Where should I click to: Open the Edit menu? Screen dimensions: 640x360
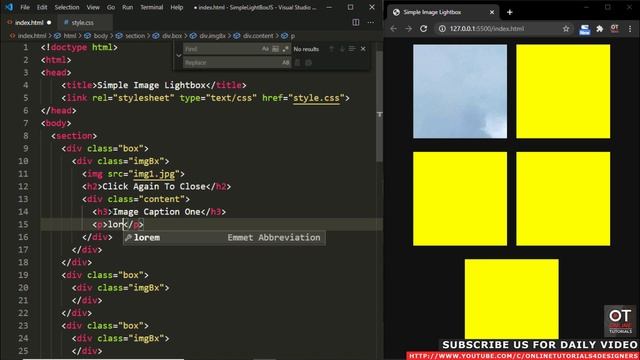pos(42,7)
